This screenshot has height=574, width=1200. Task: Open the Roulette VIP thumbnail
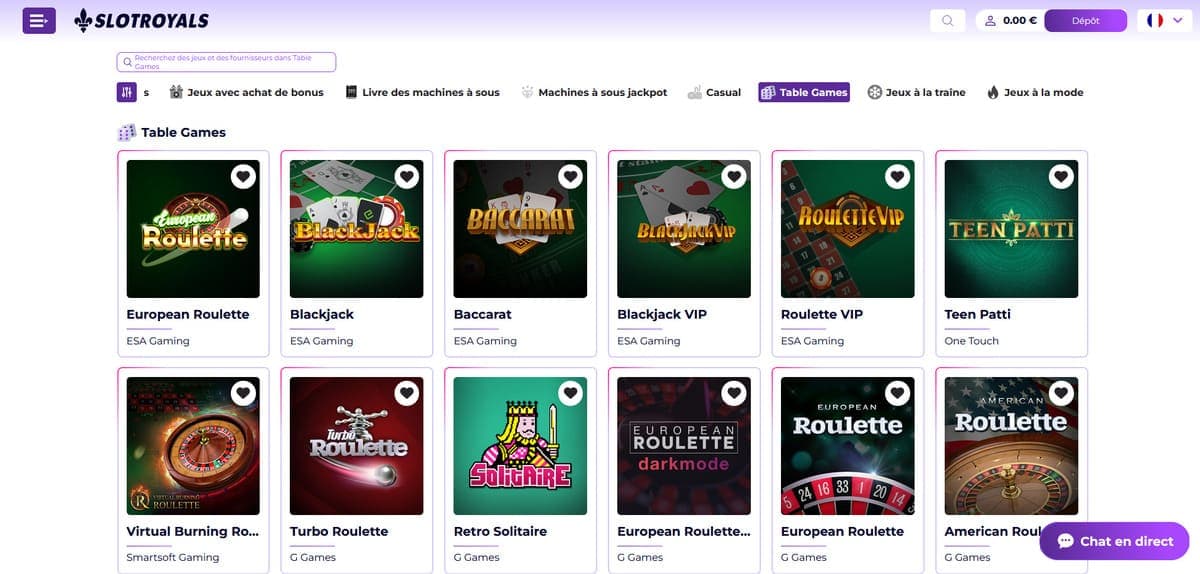point(847,229)
